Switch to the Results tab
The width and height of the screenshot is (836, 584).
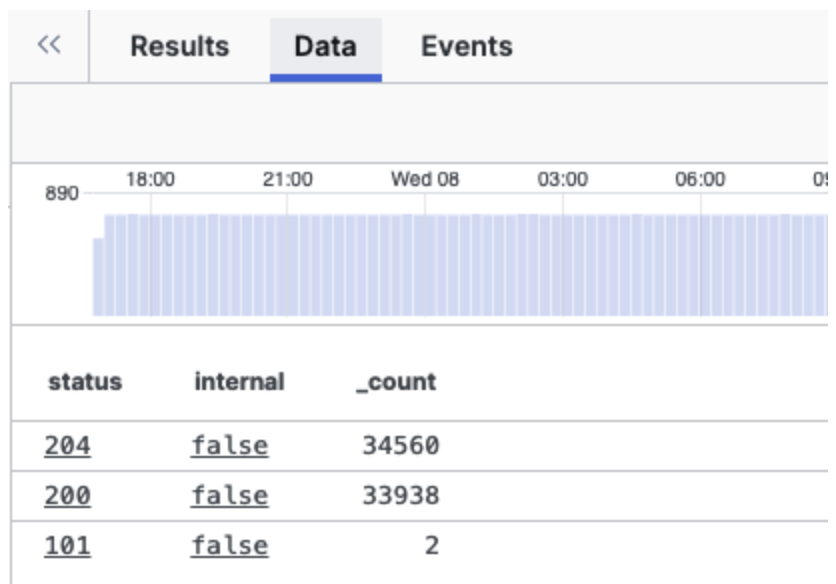tap(180, 46)
